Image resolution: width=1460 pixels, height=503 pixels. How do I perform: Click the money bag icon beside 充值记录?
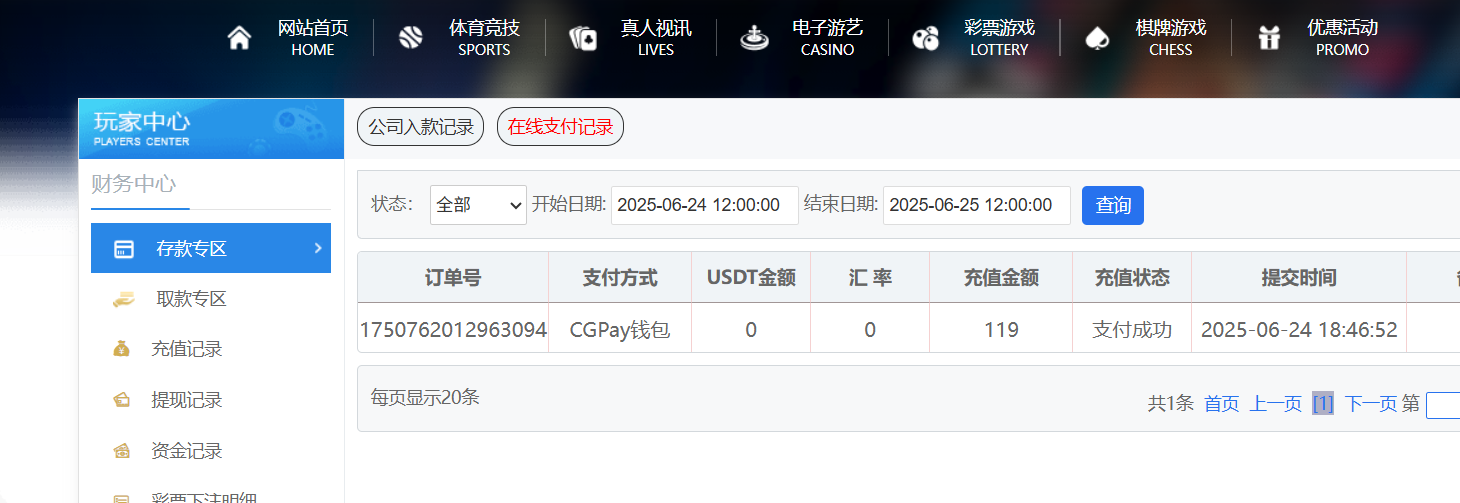pyautogui.click(x=121, y=349)
